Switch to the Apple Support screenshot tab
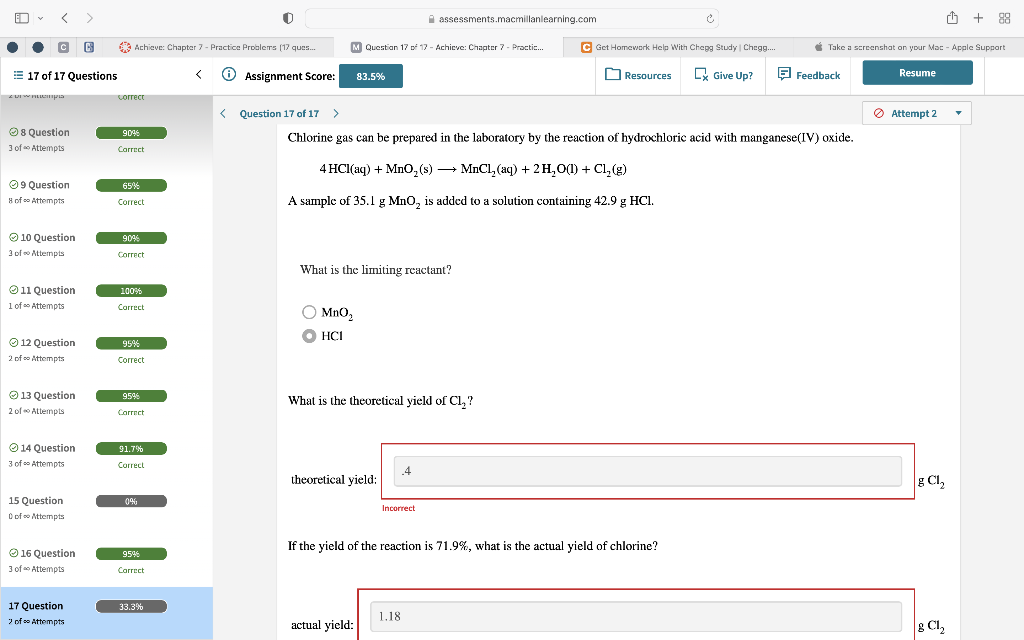 pos(910,47)
